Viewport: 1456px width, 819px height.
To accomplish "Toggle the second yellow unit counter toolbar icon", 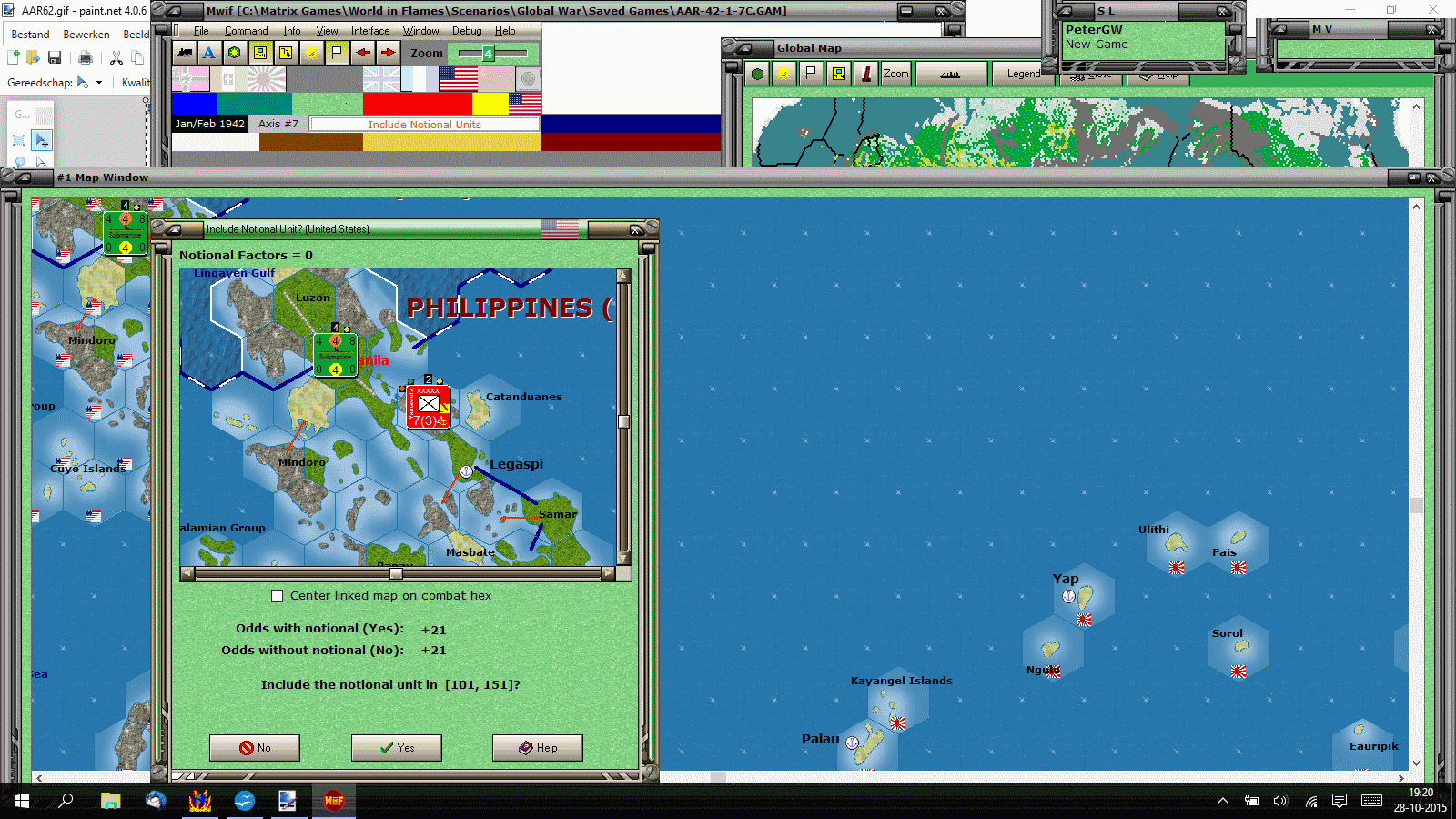I will pyautogui.click(x=286, y=53).
